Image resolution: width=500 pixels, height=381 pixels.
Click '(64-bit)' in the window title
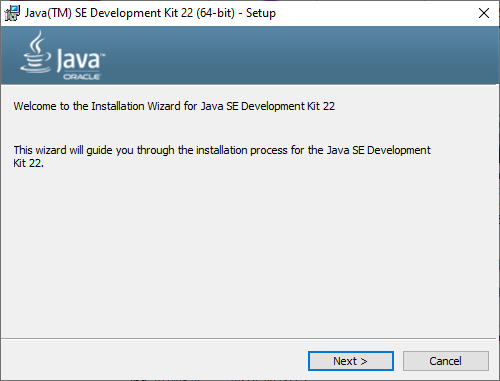215,13
